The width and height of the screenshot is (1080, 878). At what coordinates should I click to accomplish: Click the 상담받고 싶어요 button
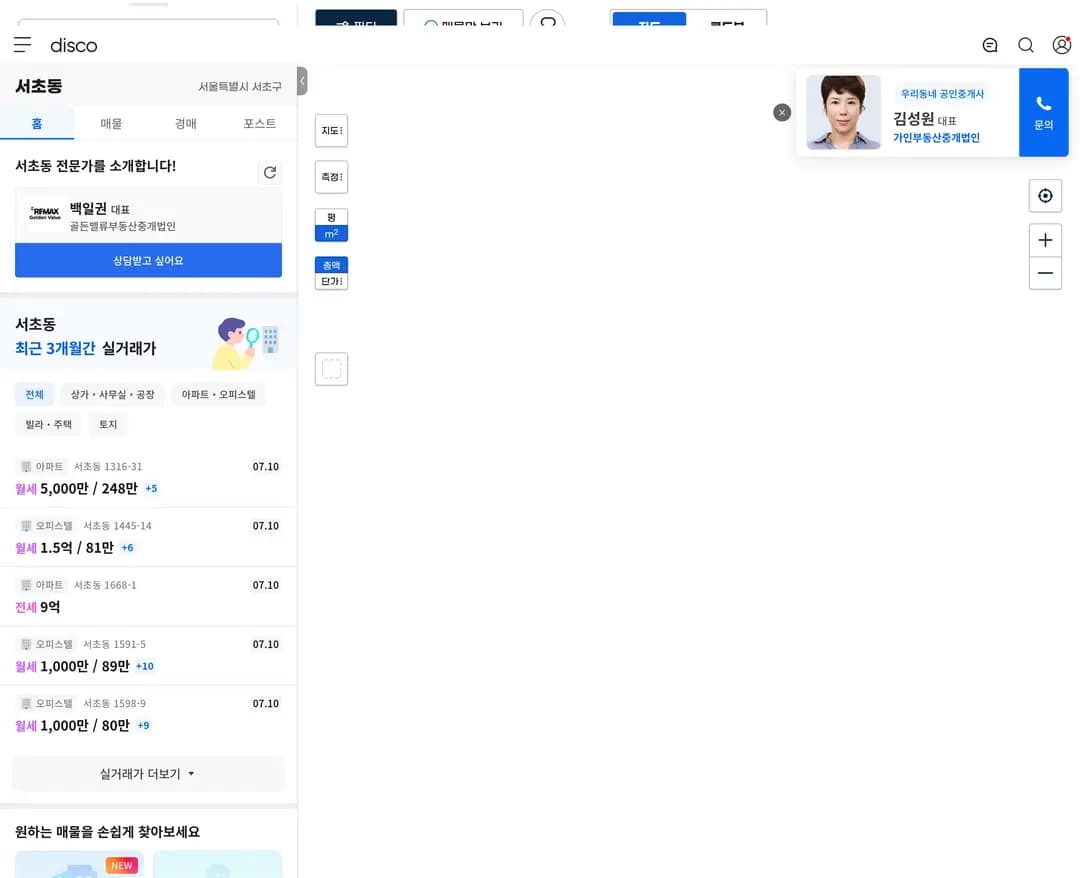click(x=148, y=260)
